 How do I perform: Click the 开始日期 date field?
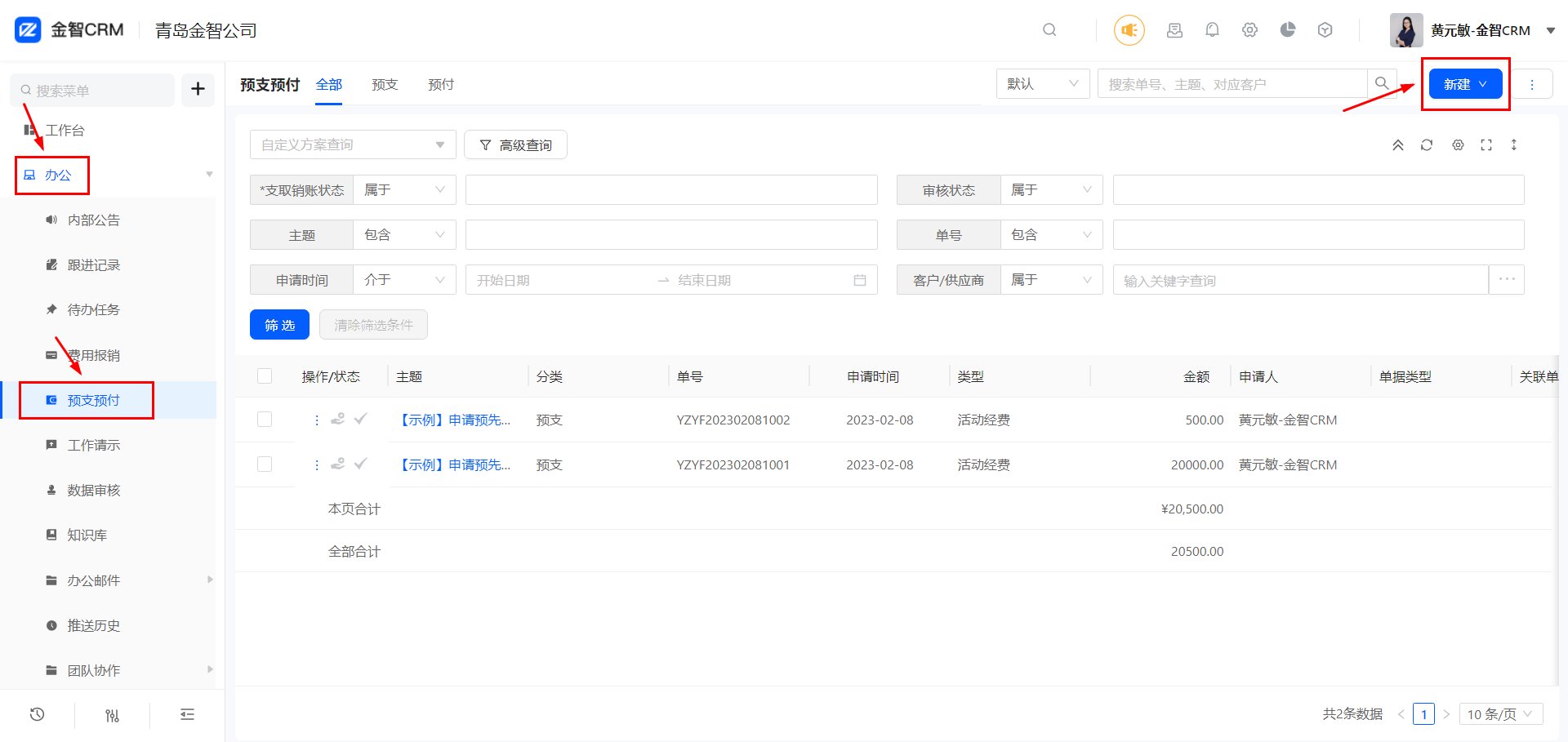[563, 280]
